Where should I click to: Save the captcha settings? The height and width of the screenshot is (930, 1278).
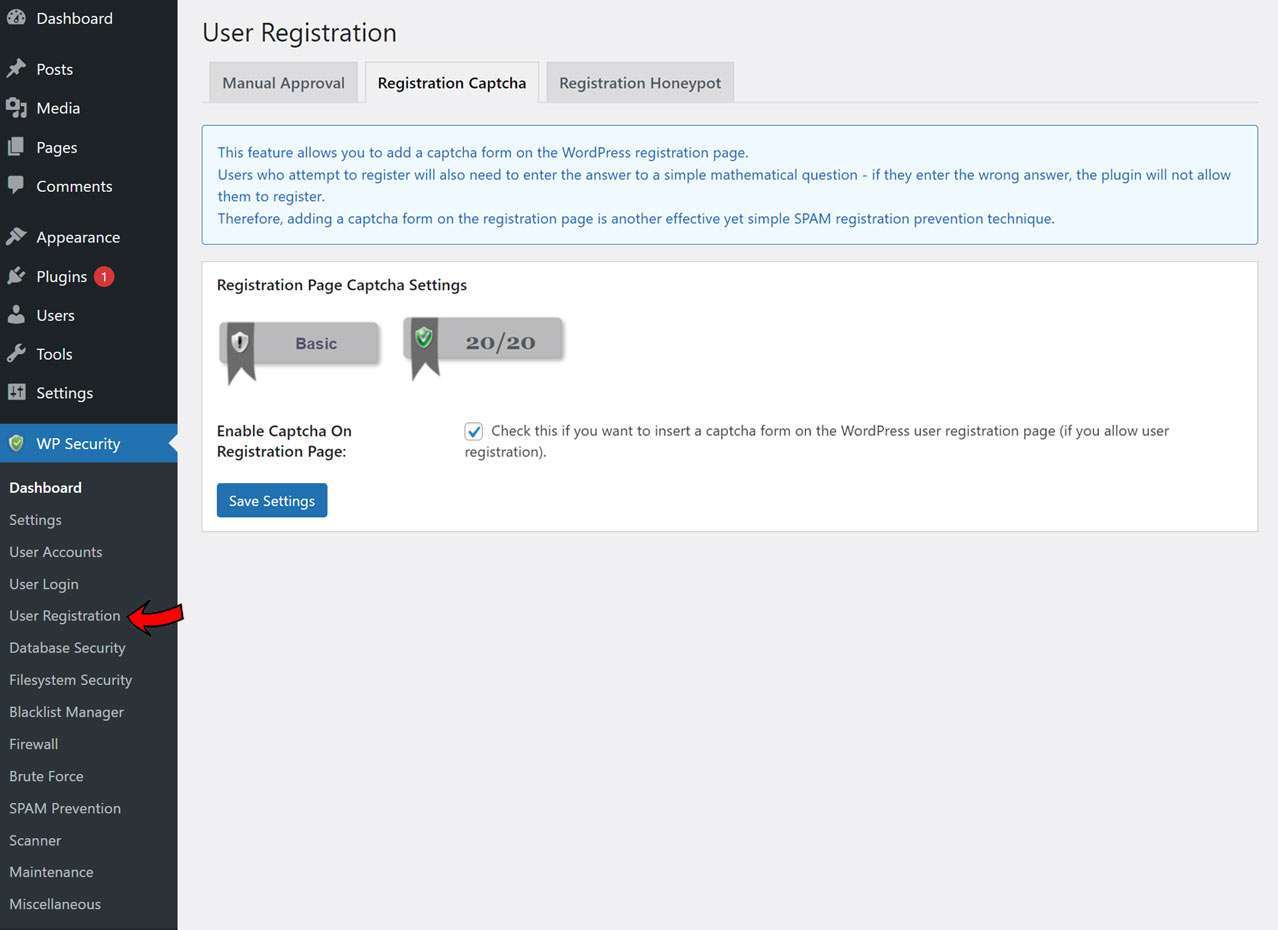coord(272,501)
